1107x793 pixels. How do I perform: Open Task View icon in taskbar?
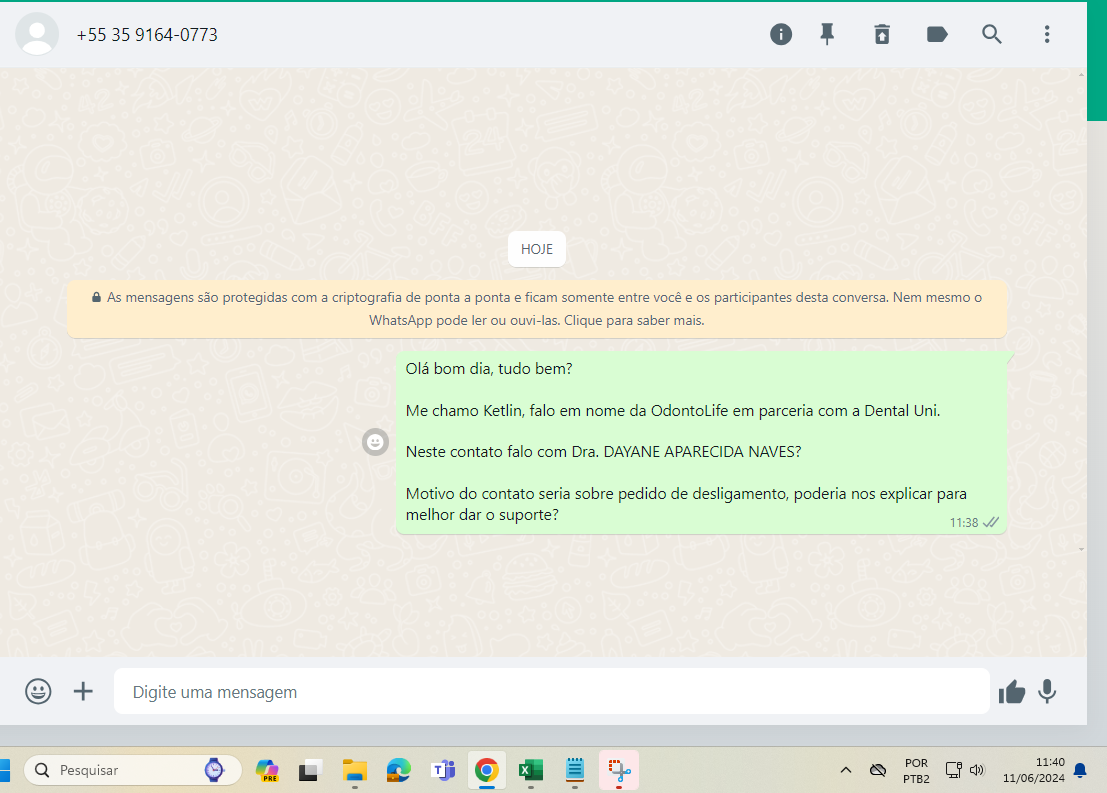tap(310, 770)
